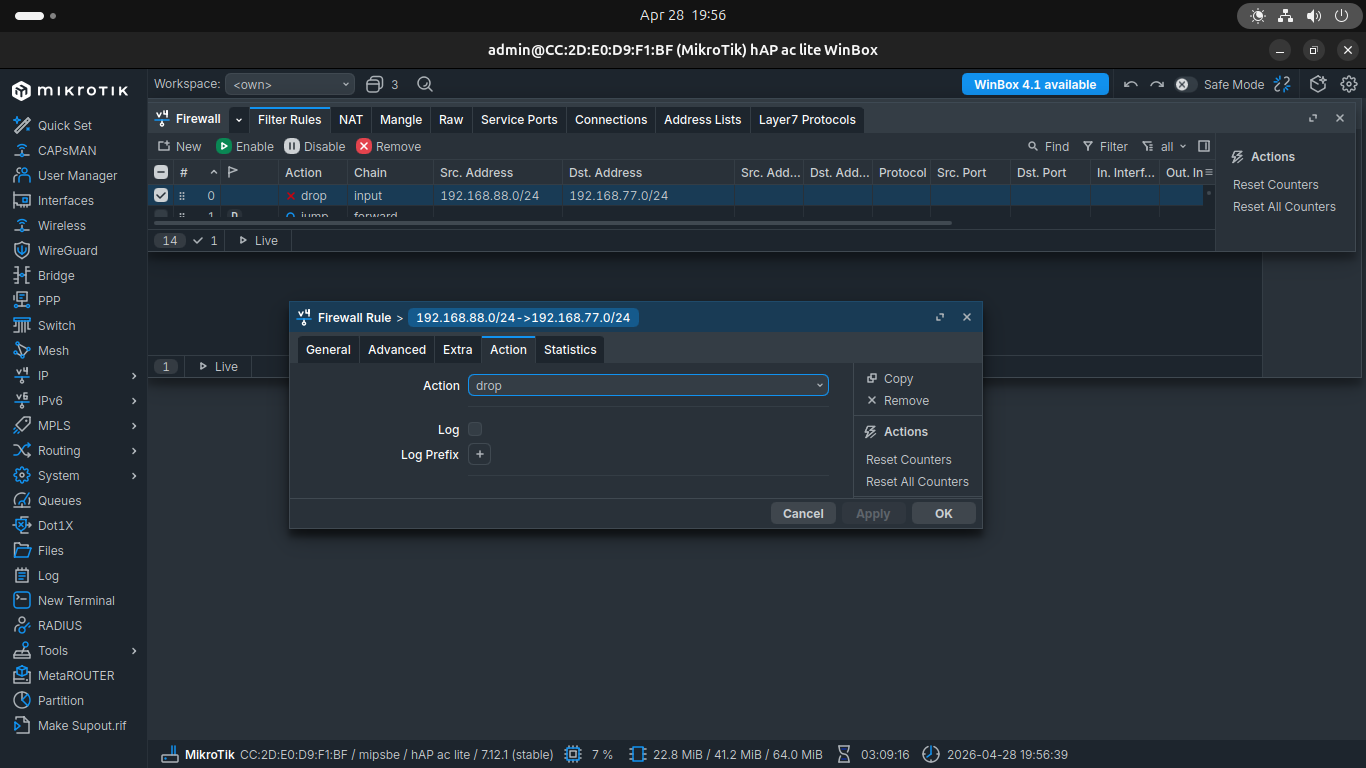
Task: Open the Bridge section
Action: [x=56, y=275]
